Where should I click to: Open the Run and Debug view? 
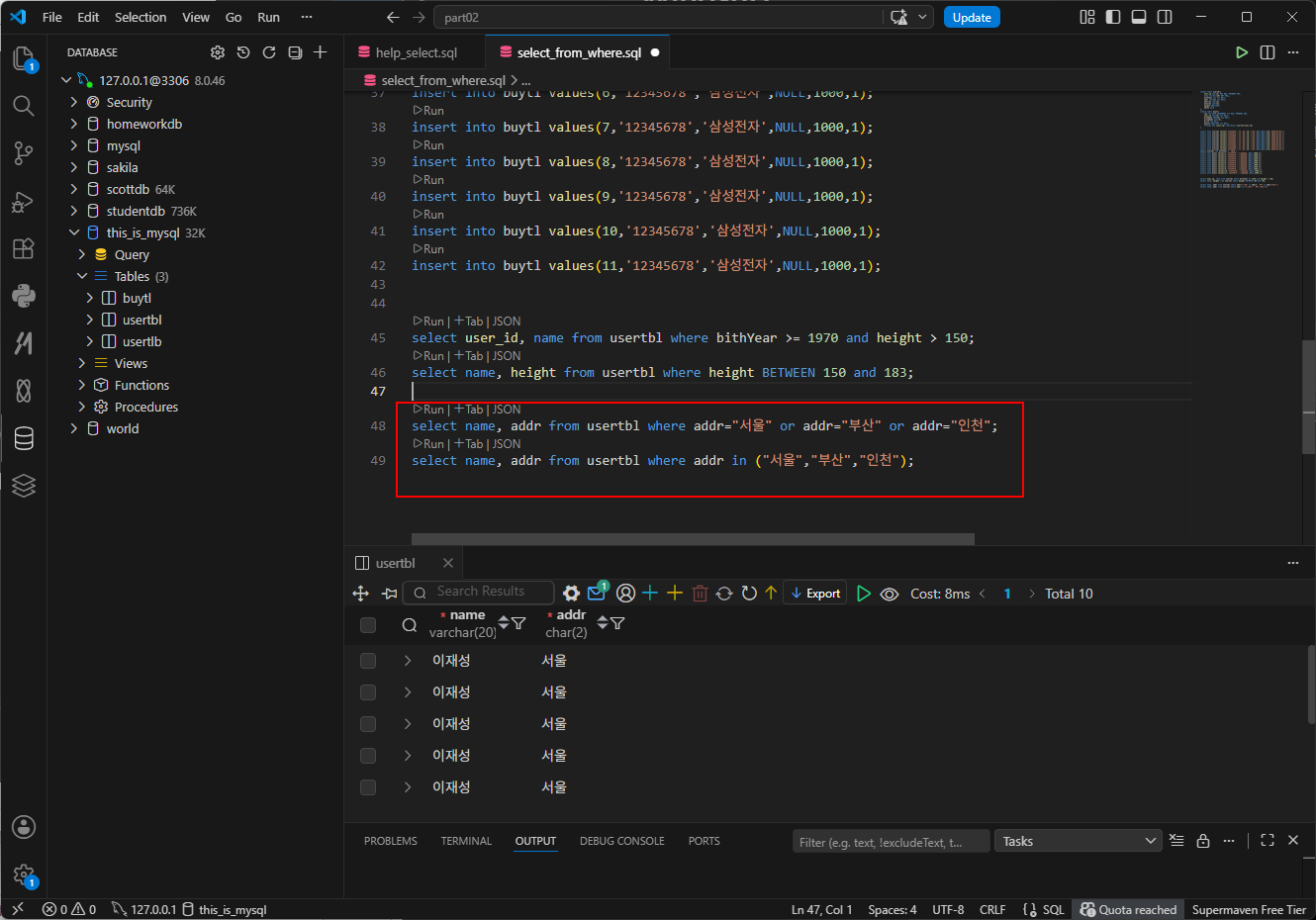point(24,202)
